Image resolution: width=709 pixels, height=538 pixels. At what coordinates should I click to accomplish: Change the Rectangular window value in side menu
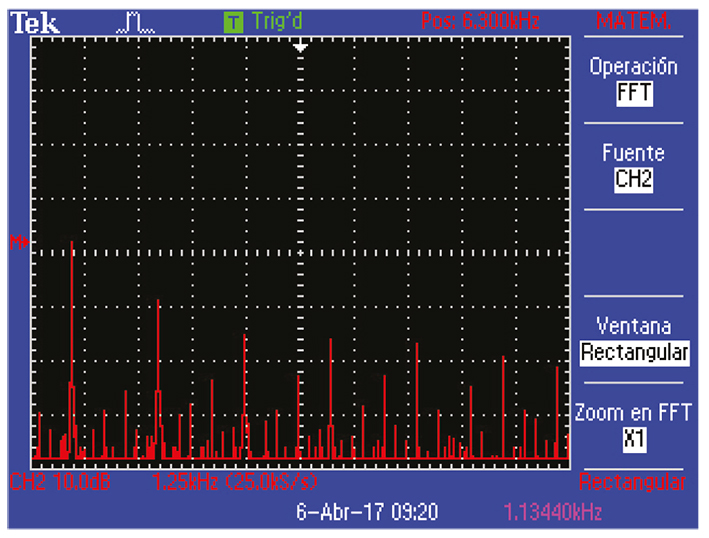tap(633, 353)
